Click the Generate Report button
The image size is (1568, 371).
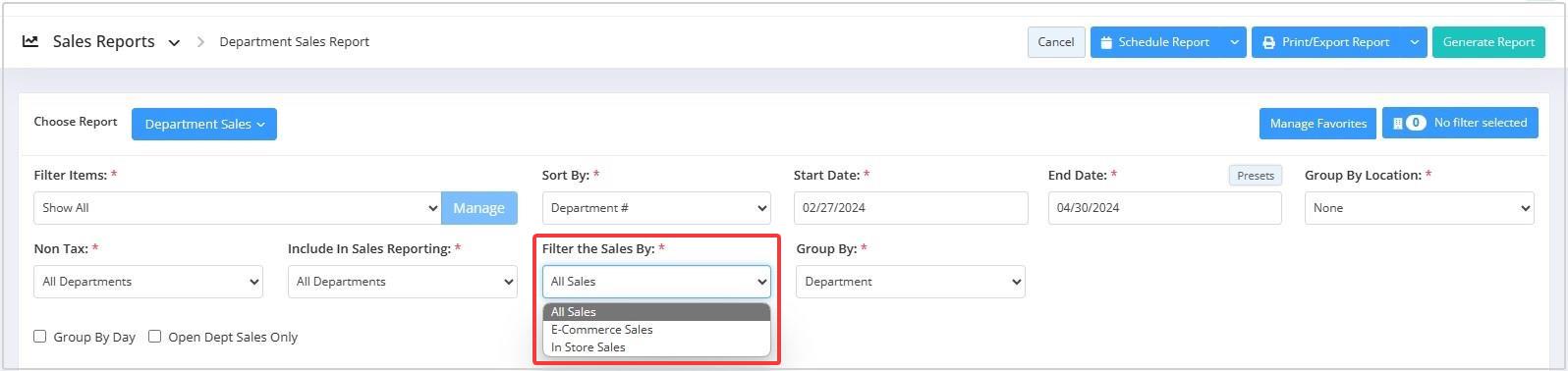(1487, 42)
